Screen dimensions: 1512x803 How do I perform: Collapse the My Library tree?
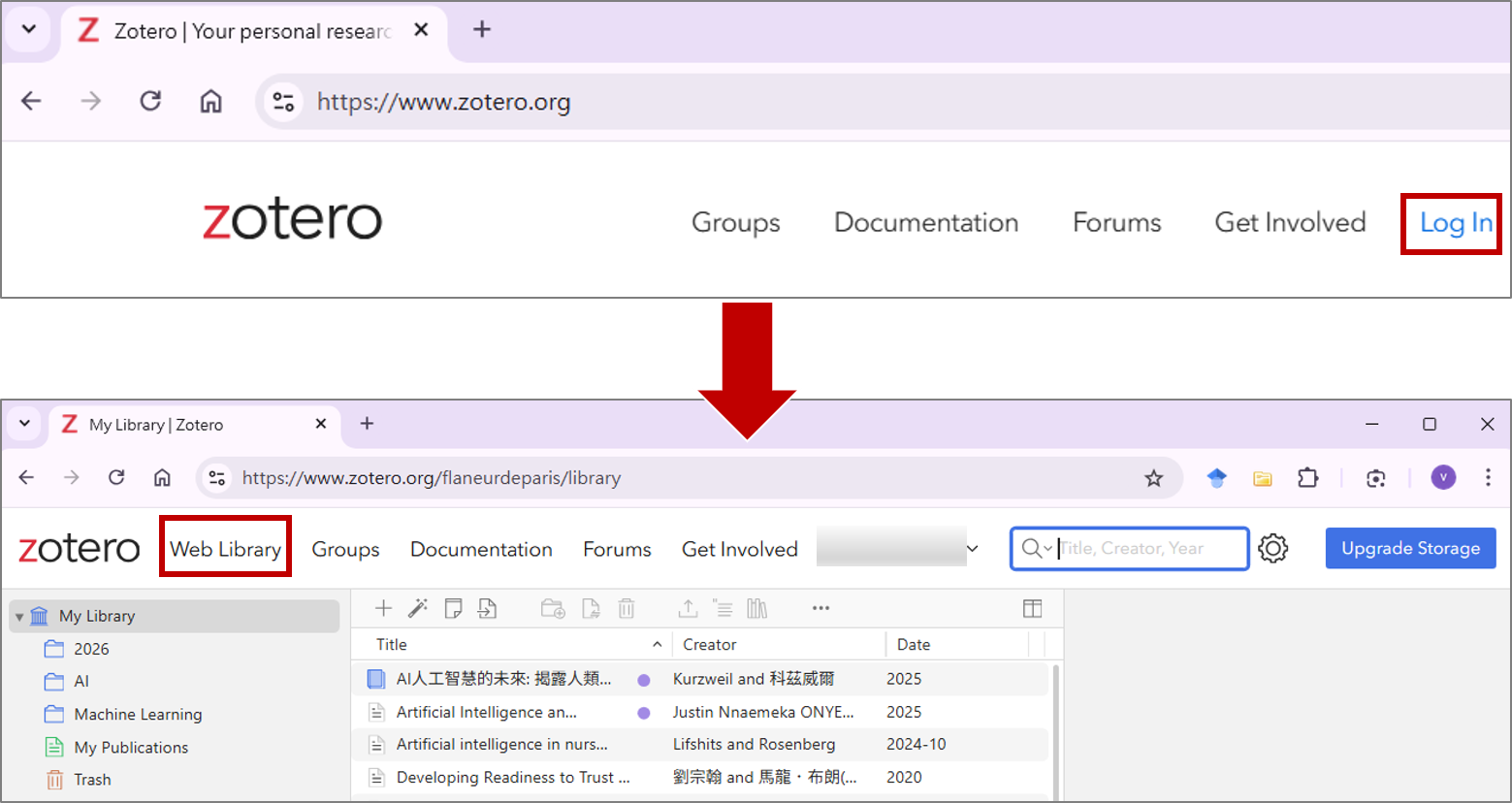tap(19, 617)
